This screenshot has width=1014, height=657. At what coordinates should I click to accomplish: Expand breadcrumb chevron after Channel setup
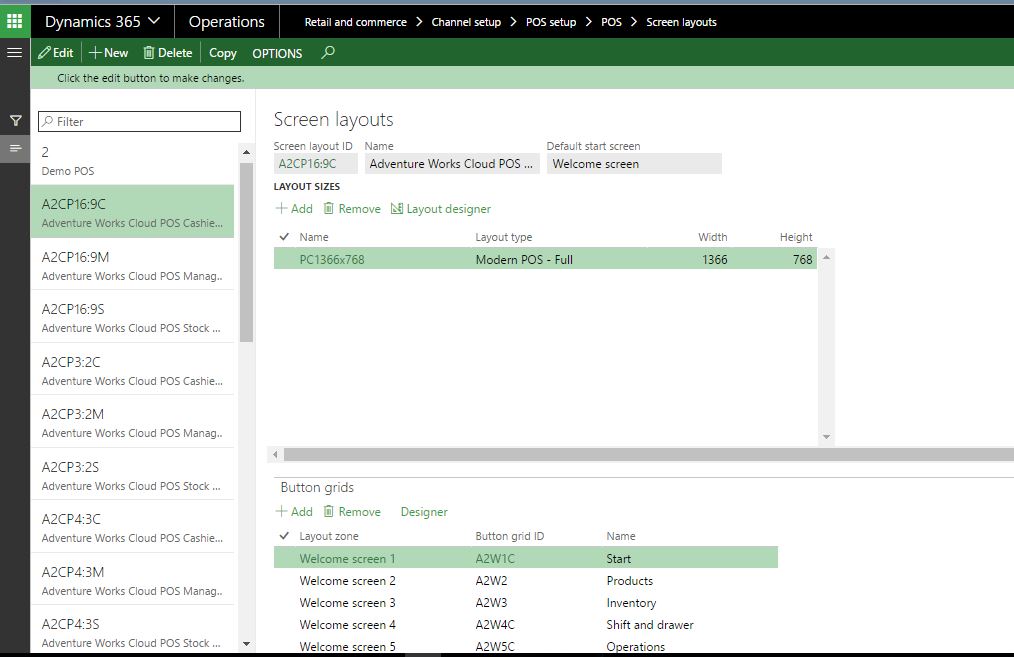point(513,22)
